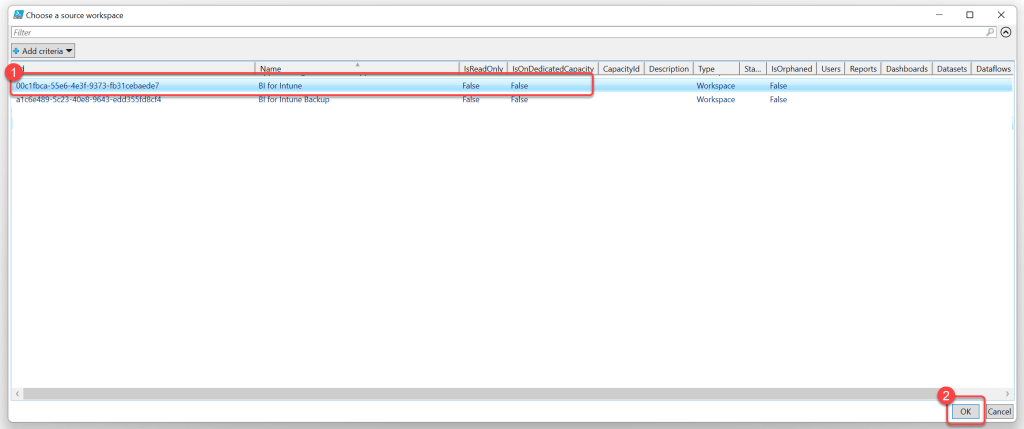The height and width of the screenshot is (429, 1024).
Task: Maximize the Choose a source workspace window
Action: click(970, 15)
